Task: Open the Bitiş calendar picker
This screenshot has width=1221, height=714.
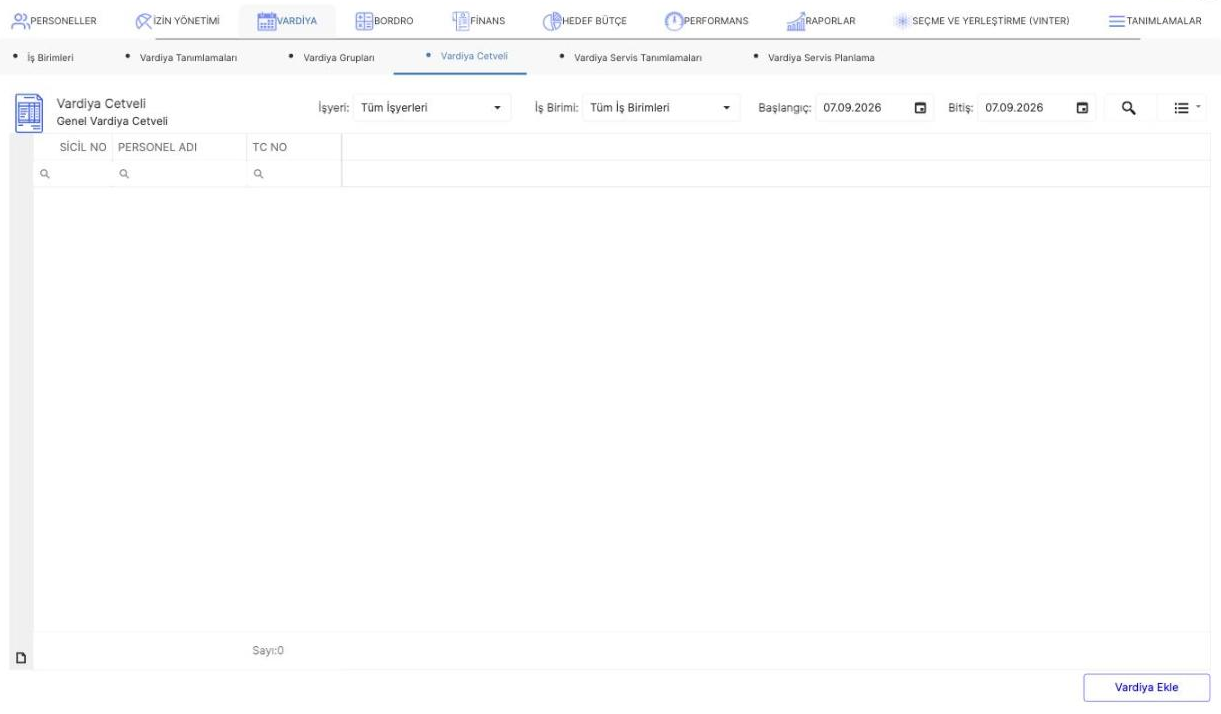Action: pos(1083,108)
